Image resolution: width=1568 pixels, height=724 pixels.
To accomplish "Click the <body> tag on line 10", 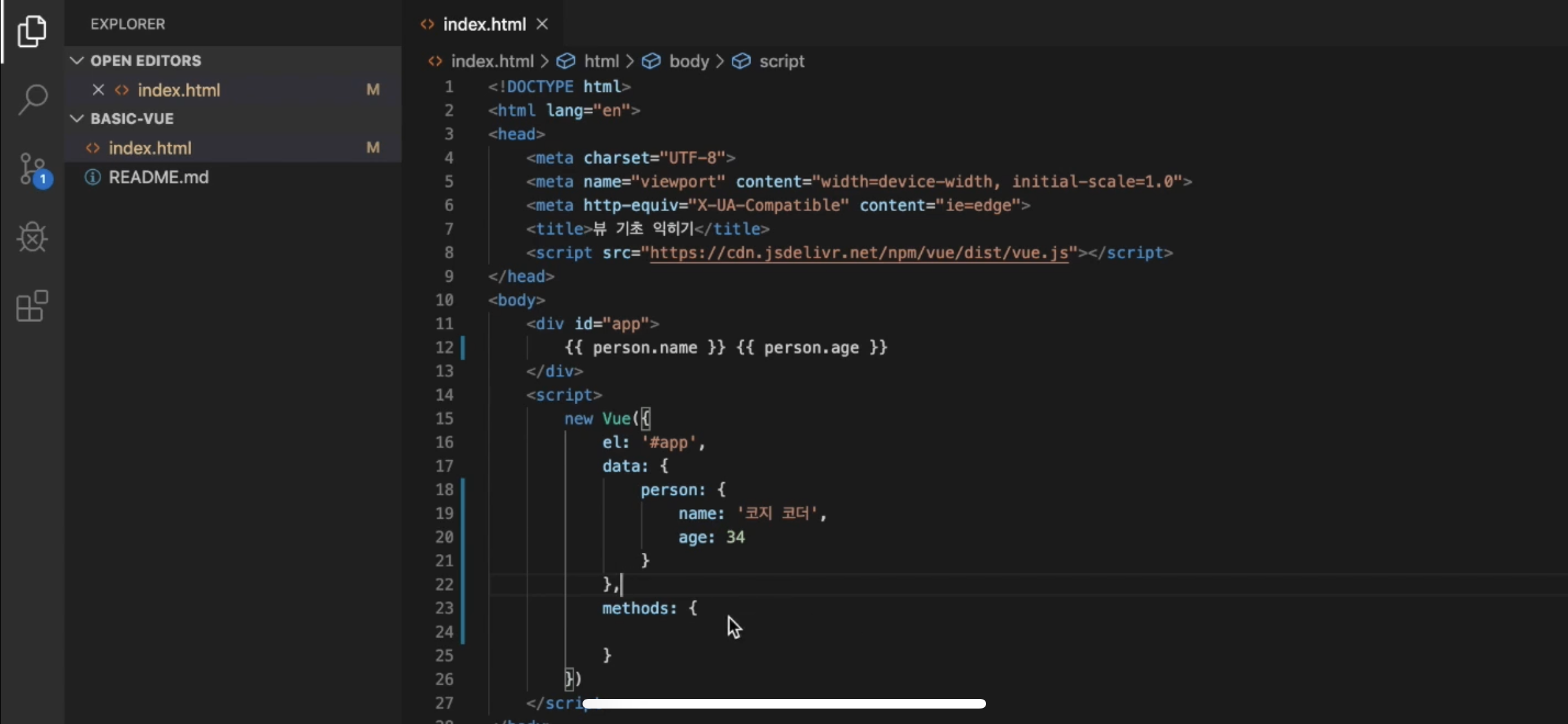I will click(516, 300).
